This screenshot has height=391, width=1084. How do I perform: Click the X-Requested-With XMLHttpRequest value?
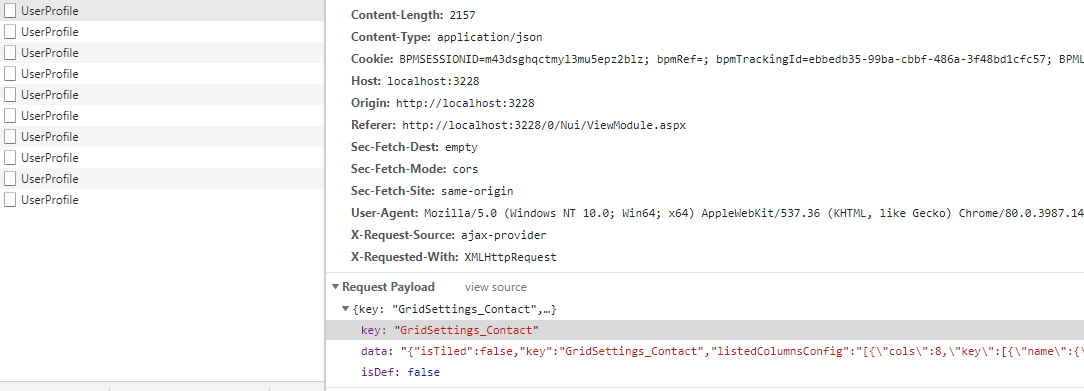510,257
